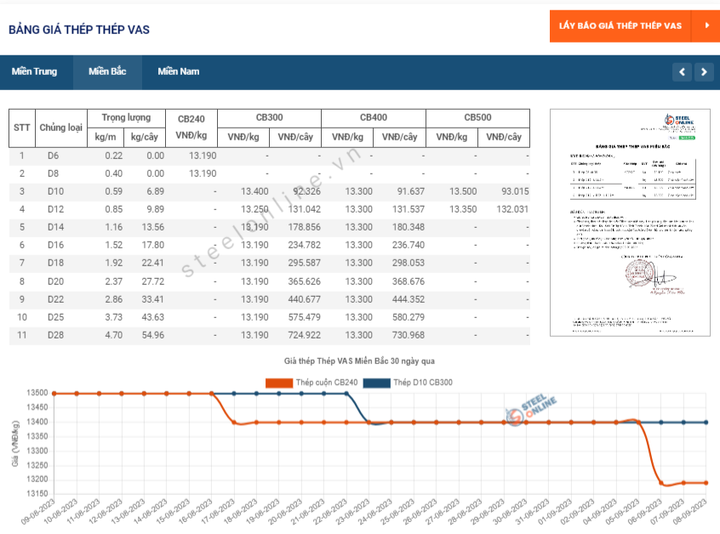Click the previous tab arrow icon
Screen dimensions: 720x534
pos(682,72)
